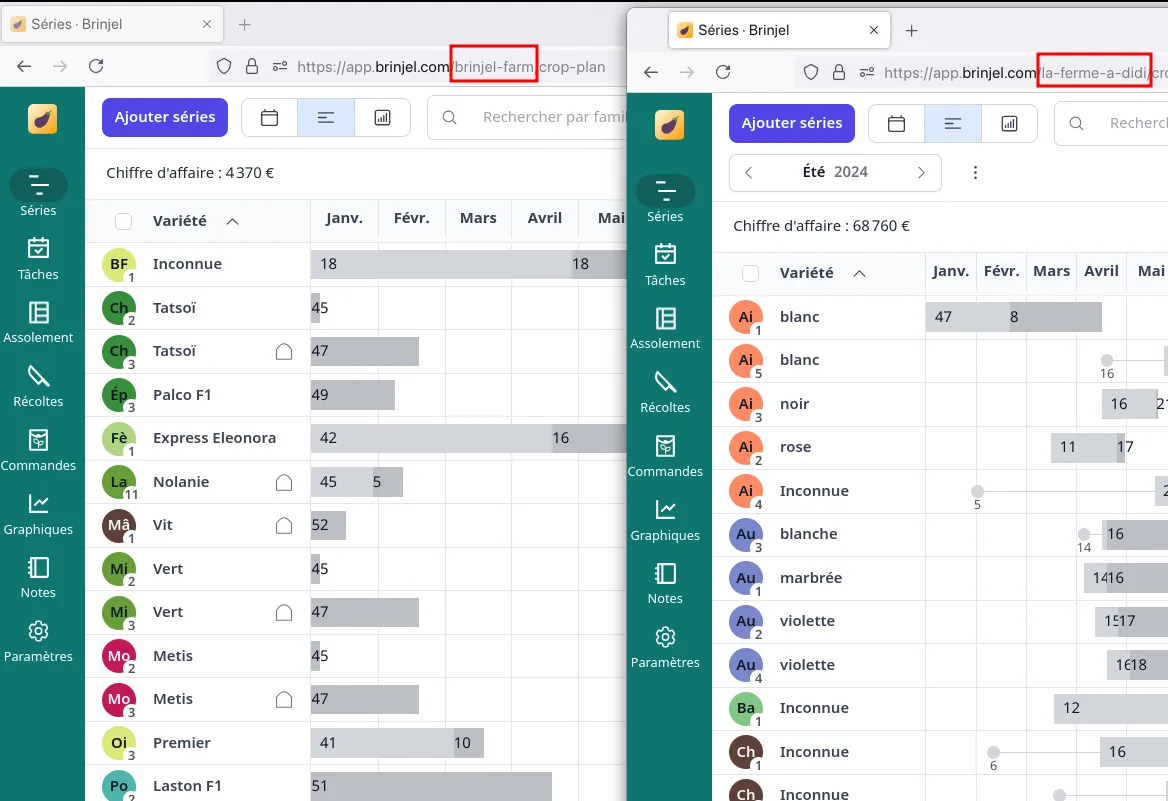The width and height of the screenshot is (1168, 801).
Task: Go to Récoltes in the left window's sidebar
Action: click(38, 386)
